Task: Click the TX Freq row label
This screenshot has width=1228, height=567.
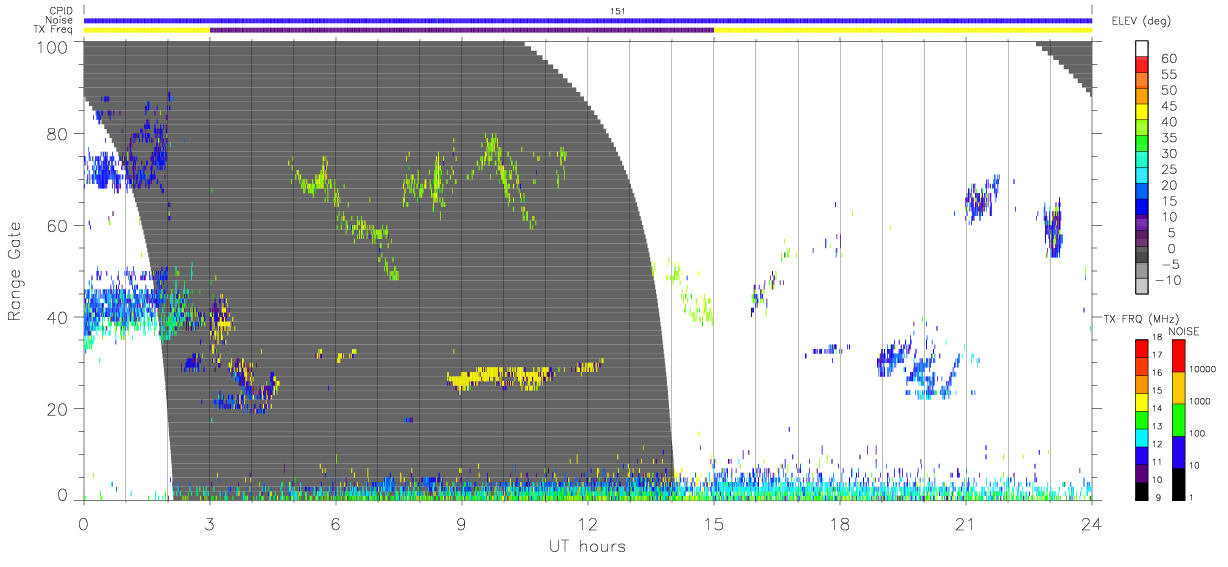Action: 54,29
